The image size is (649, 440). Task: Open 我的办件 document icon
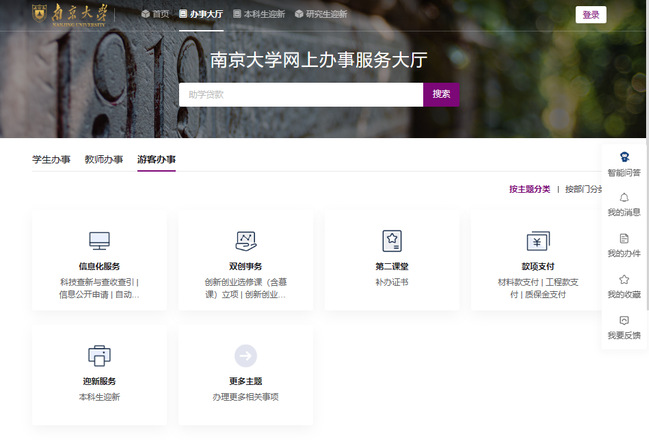click(x=624, y=239)
